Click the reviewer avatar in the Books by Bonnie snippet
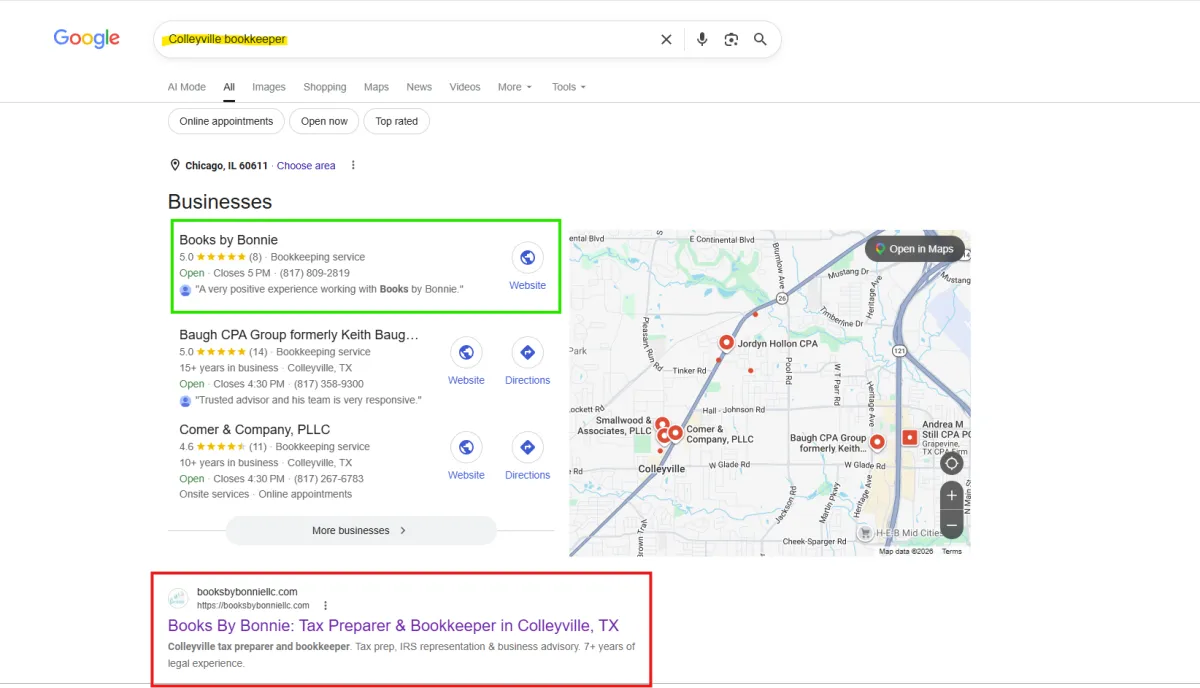The image size is (1200, 688). click(185, 289)
